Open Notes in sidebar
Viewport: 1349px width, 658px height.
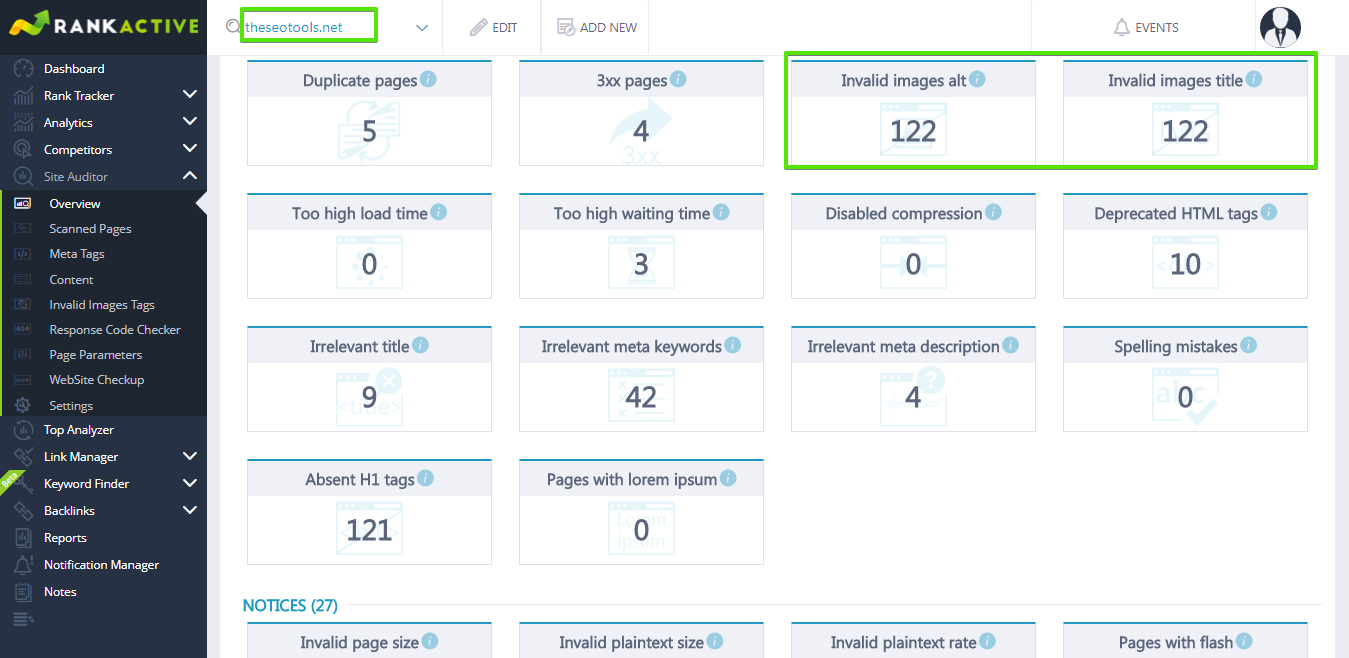60,592
